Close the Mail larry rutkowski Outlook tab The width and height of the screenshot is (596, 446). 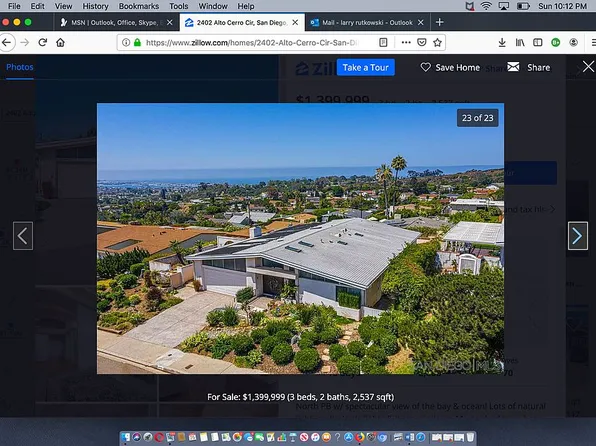(x=421, y=22)
